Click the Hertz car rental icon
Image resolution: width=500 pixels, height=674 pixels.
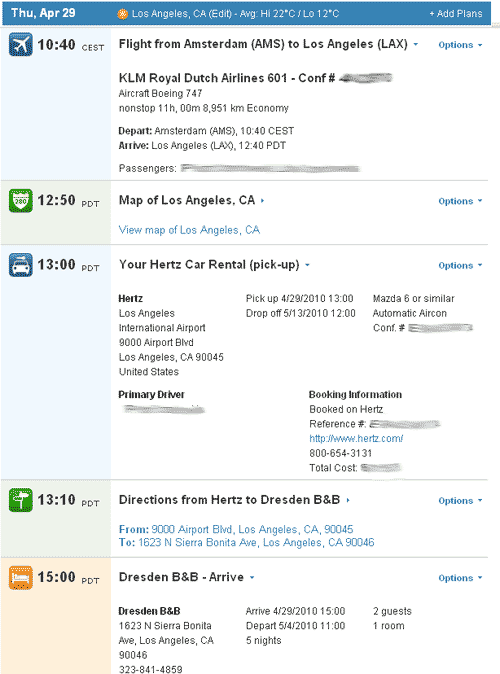[x=21, y=265]
